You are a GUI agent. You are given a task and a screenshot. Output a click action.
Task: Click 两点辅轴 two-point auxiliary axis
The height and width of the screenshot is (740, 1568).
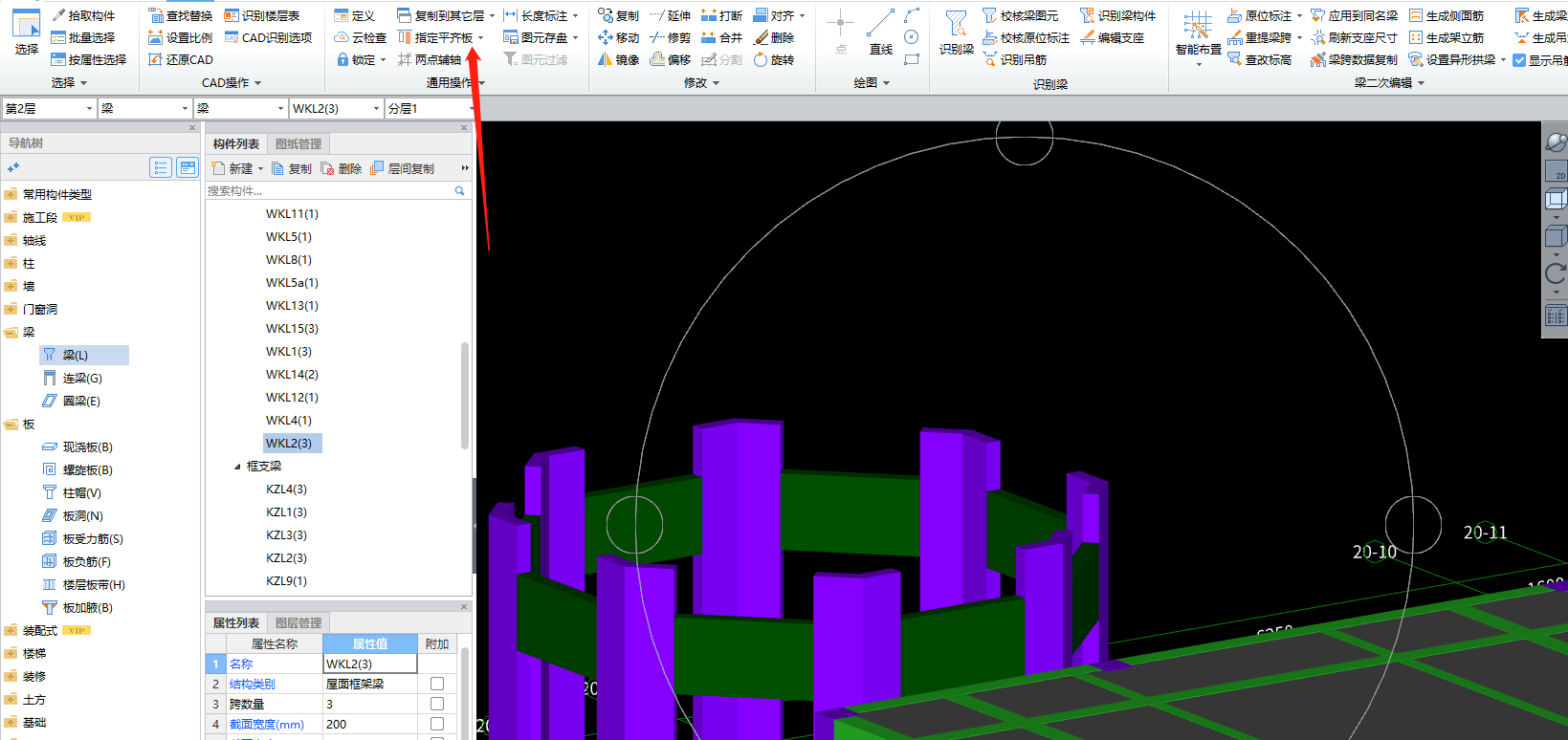tap(429, 59)
